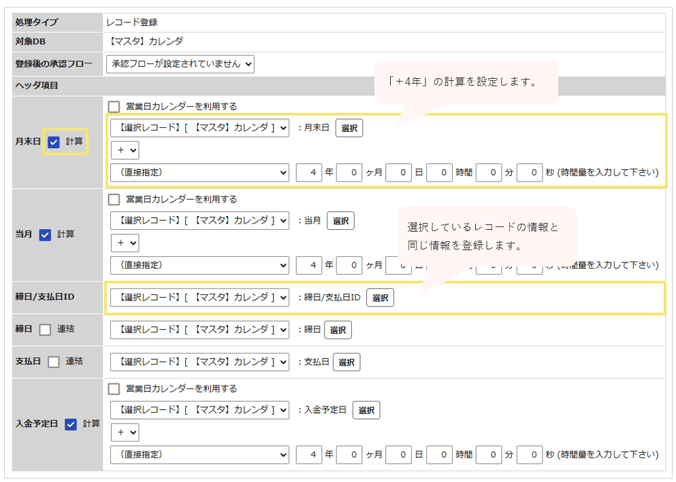Open the 当月 plus operator dropdown
The height and width of the screenshot is (482, 676).
tap(125, 243)
